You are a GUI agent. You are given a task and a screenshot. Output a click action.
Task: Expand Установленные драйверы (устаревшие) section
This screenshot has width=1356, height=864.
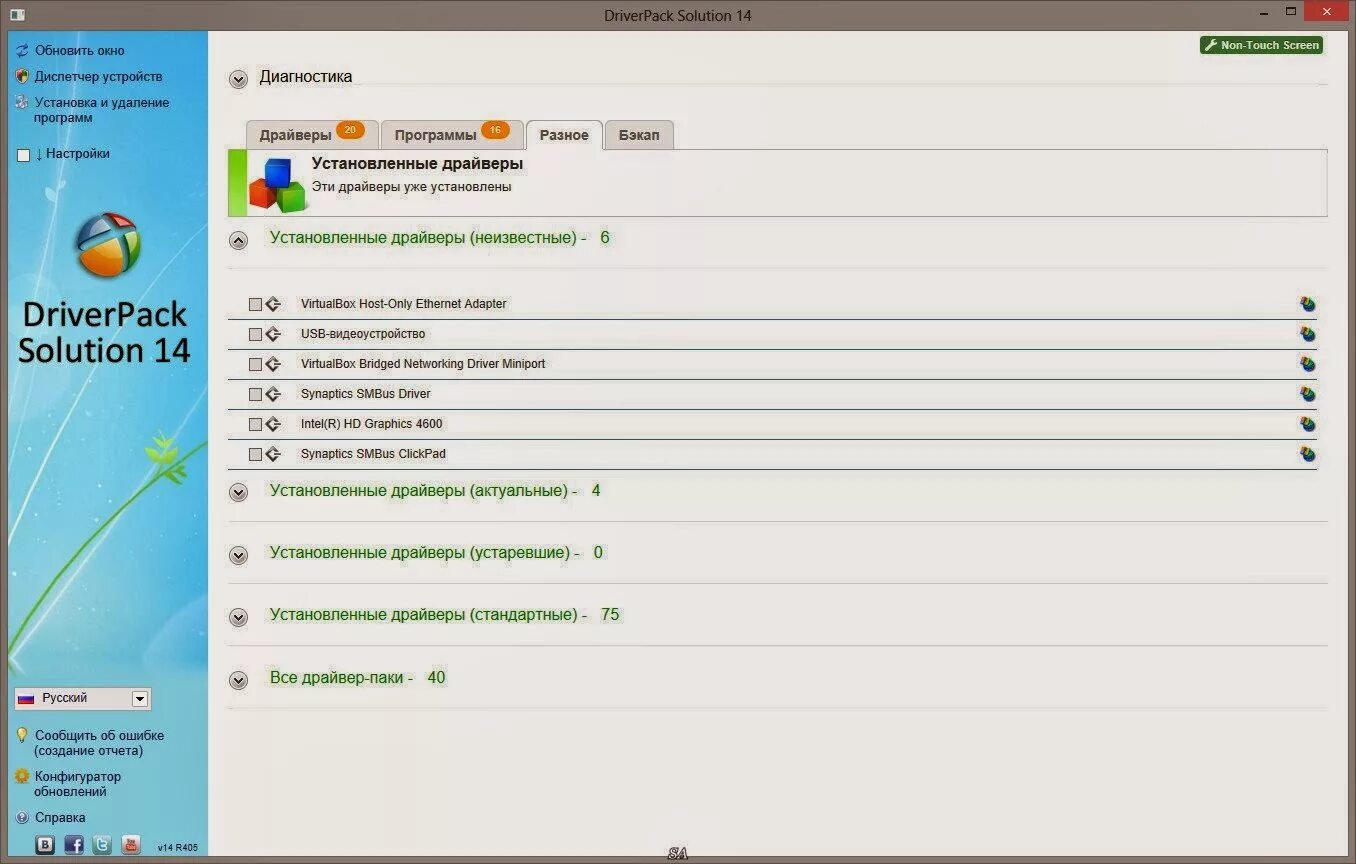point(238,555)
